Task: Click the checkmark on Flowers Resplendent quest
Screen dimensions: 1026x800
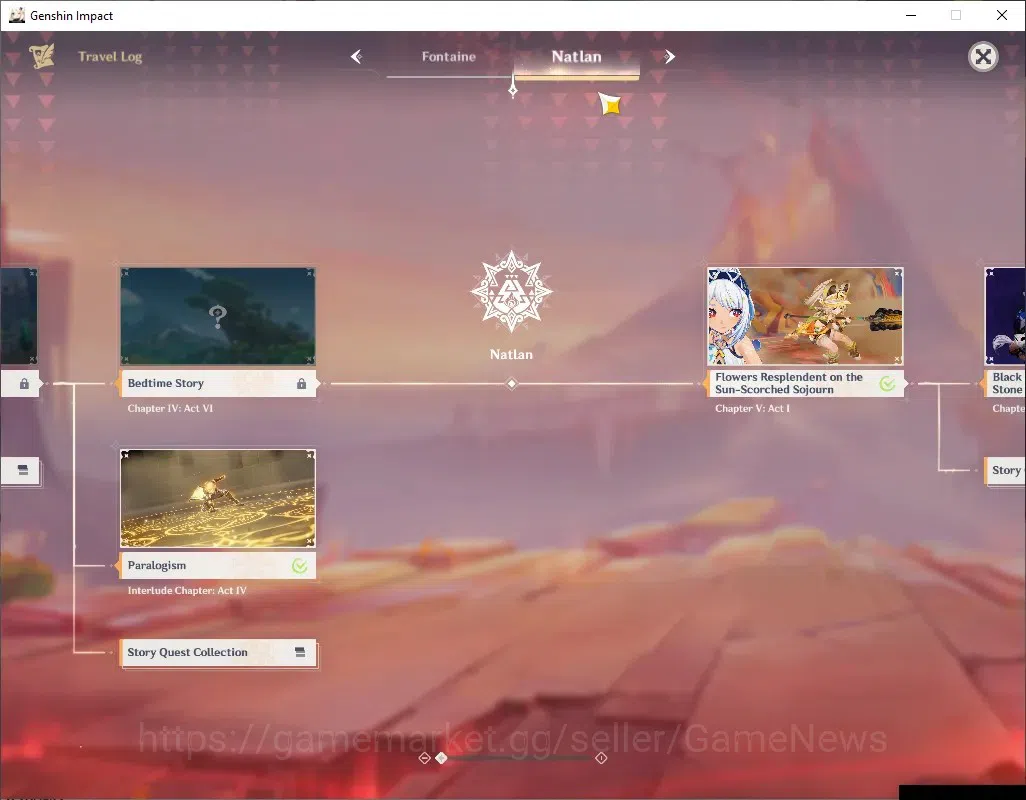Action: [887, 384]
